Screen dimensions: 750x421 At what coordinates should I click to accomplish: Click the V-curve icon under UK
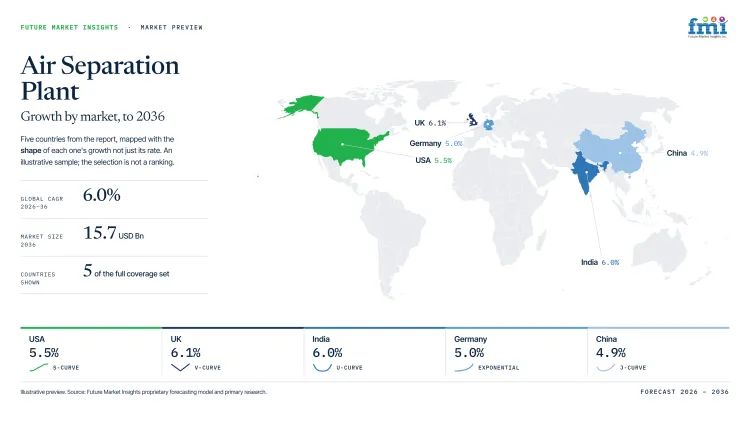coord(180,367)
